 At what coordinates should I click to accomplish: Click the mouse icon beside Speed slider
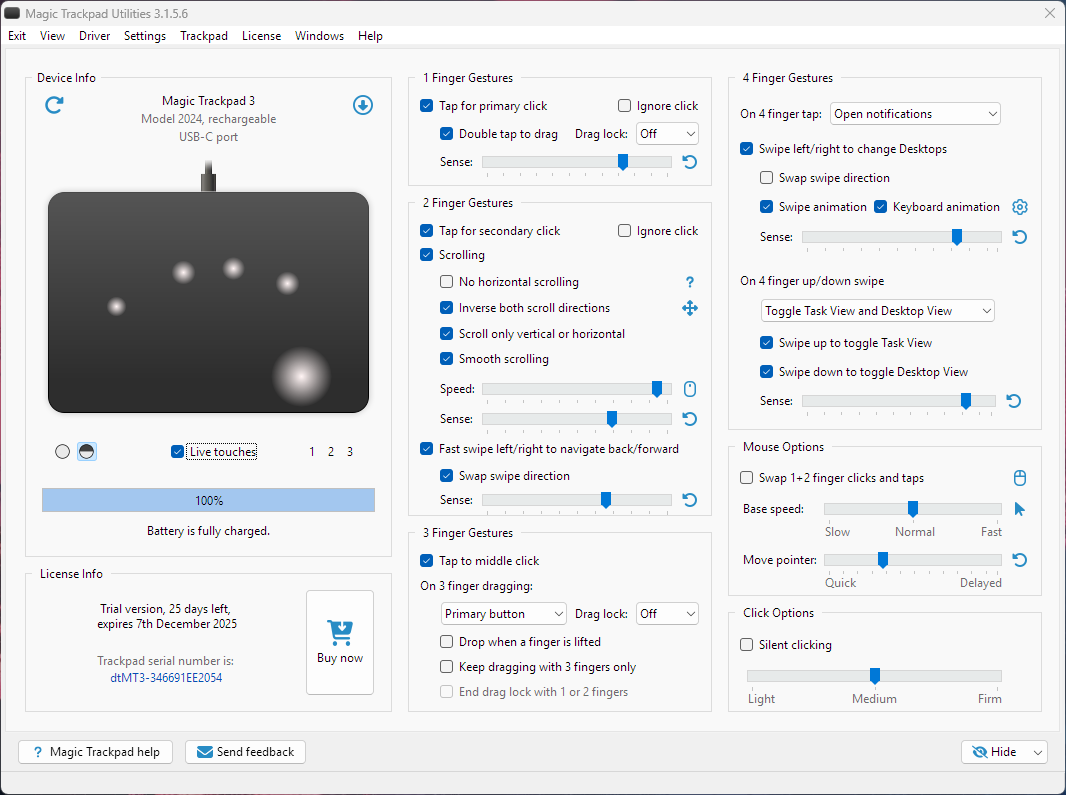tap(689, 389)
